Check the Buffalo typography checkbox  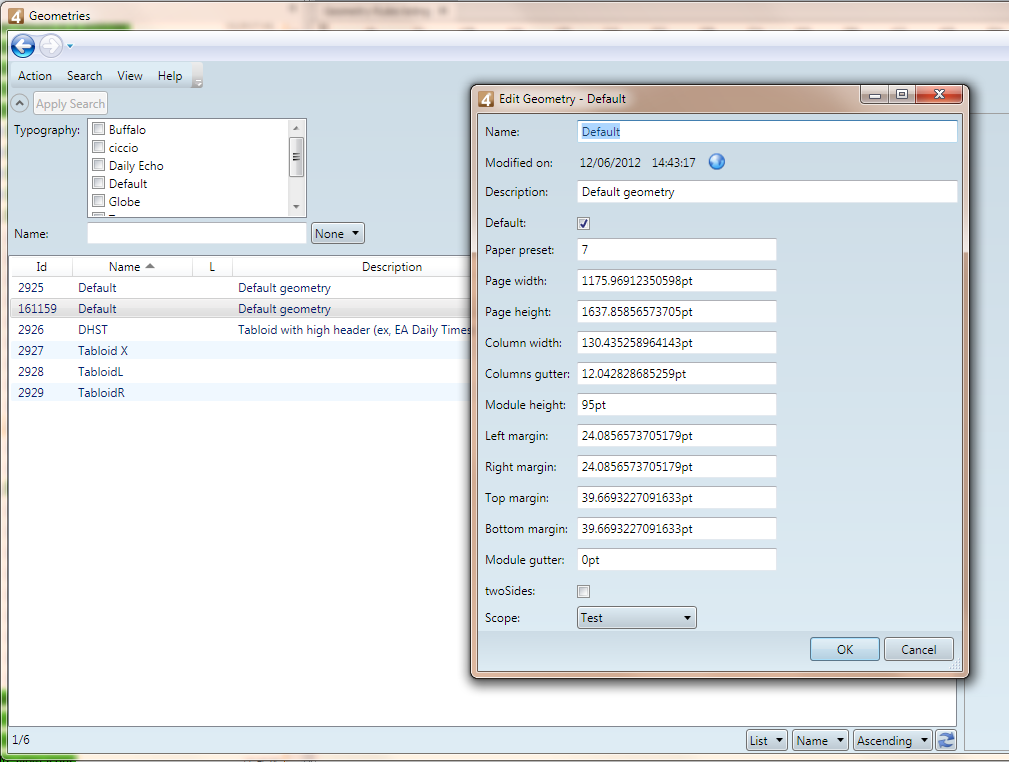98,129
